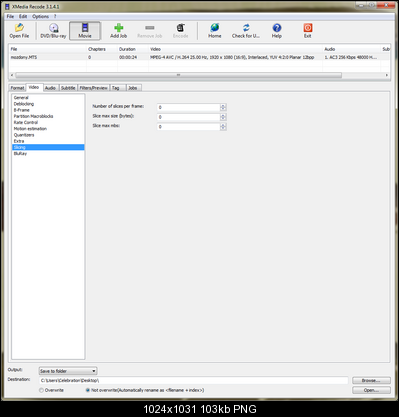This screenshot has width=399, height=417.
Task: Switch to the Jobs tab
Action: pyautogui.click(x=133, y=88)
